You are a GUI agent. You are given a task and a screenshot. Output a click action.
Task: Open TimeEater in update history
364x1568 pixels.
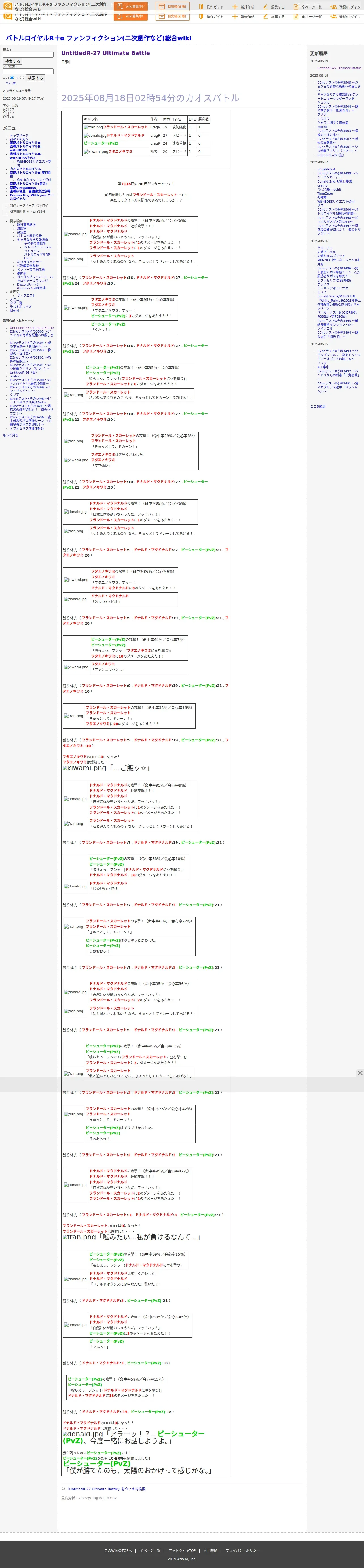click(x=325, y=194)
